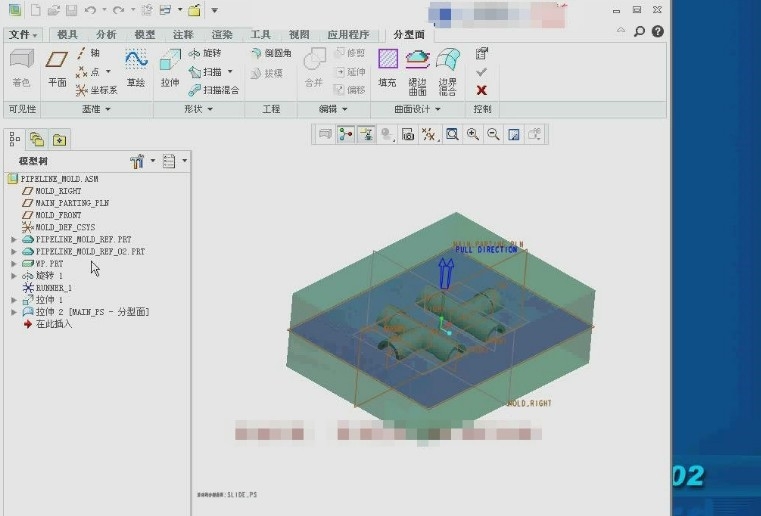This screenshot has width=761, height=516.
Task: Open the windows list dropdown arrow
Action: tap(180, 10)
